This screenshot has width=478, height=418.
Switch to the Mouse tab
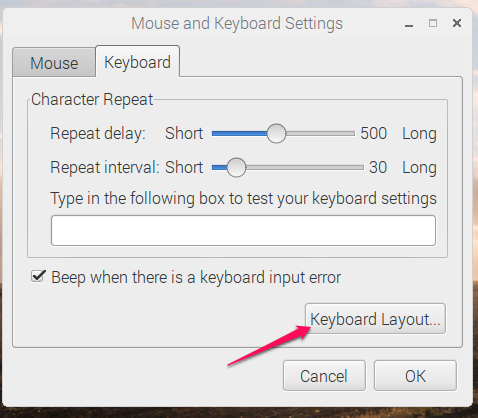[54, 63]
